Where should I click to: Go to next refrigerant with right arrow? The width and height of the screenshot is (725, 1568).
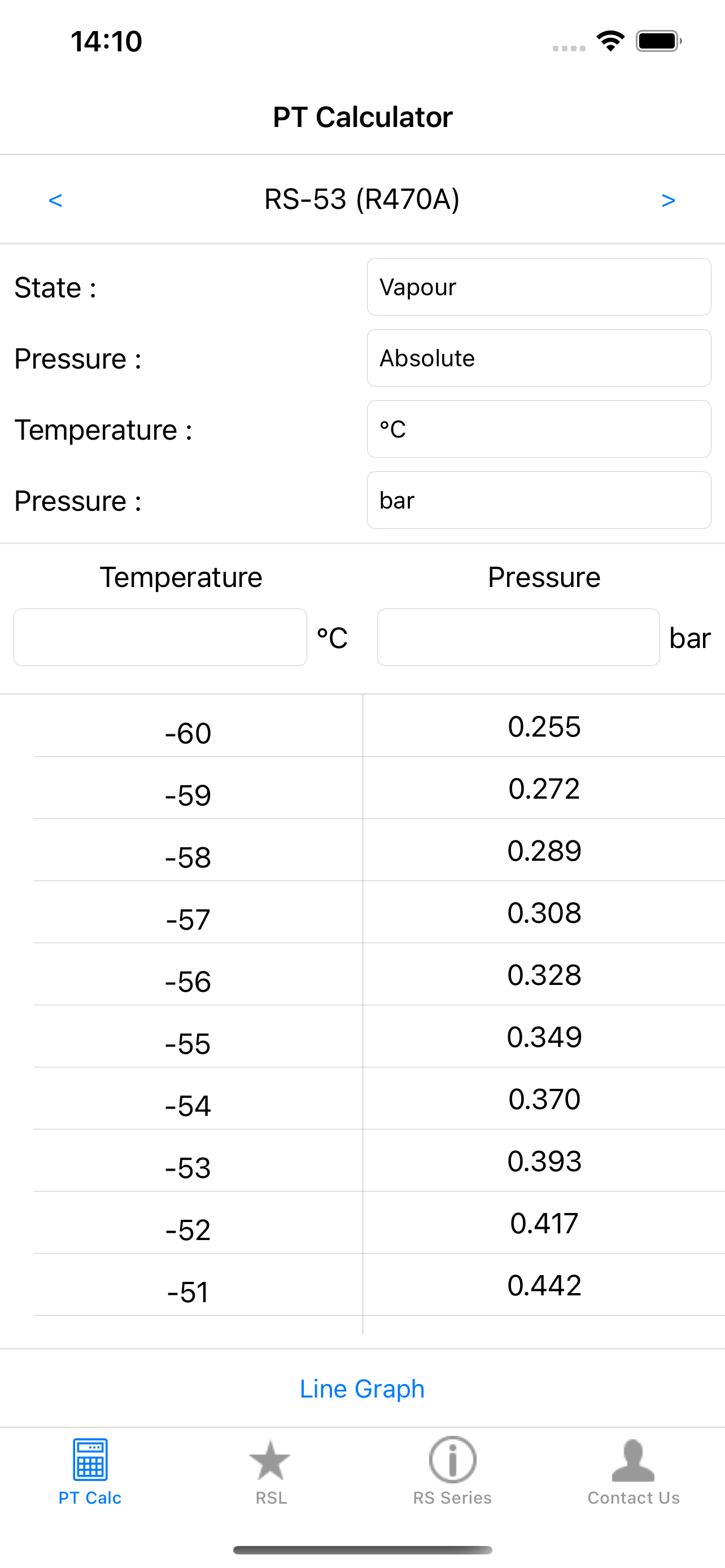668,200
